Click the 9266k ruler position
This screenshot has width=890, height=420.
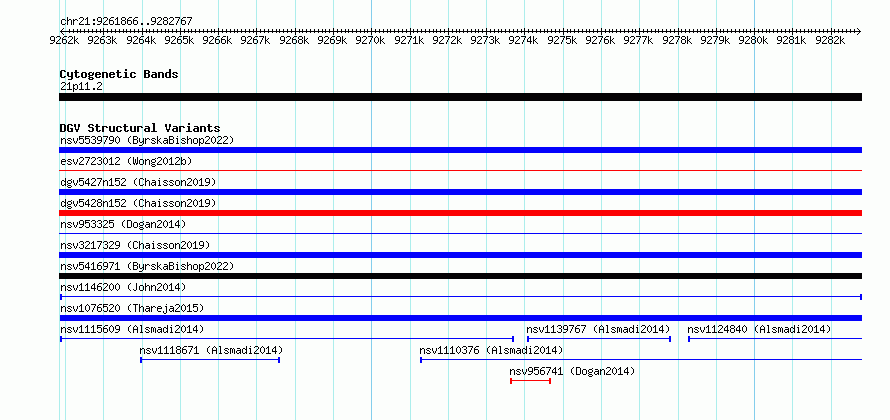tap(217, 41)
